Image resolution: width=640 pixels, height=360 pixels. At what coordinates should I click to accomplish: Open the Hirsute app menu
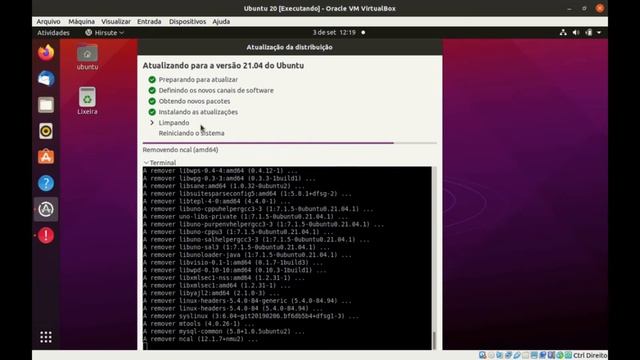pos(104,33)
